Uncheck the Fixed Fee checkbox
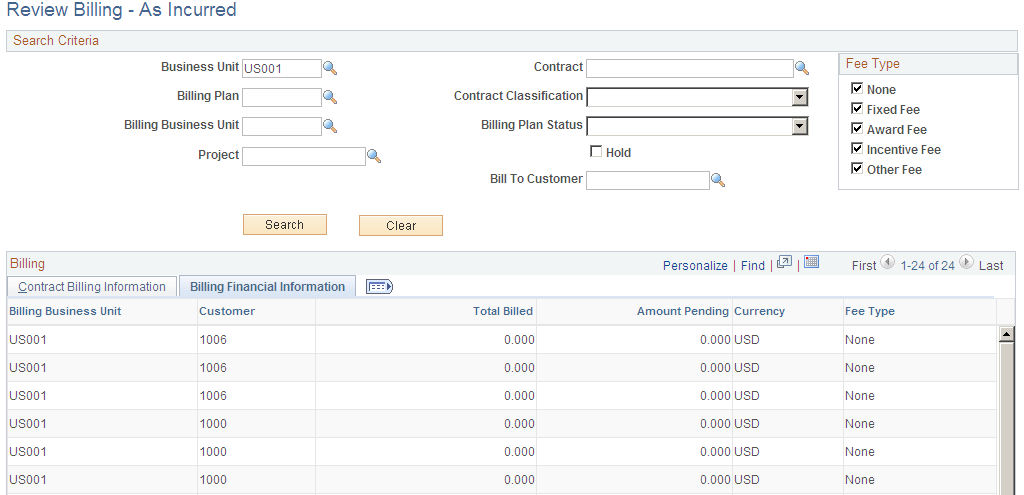The image size is (1024, 495). [x=857, y=108]
